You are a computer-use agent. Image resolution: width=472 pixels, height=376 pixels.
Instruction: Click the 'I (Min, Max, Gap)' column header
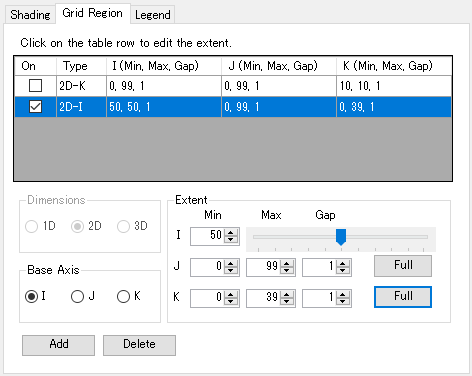coord(164,66)
